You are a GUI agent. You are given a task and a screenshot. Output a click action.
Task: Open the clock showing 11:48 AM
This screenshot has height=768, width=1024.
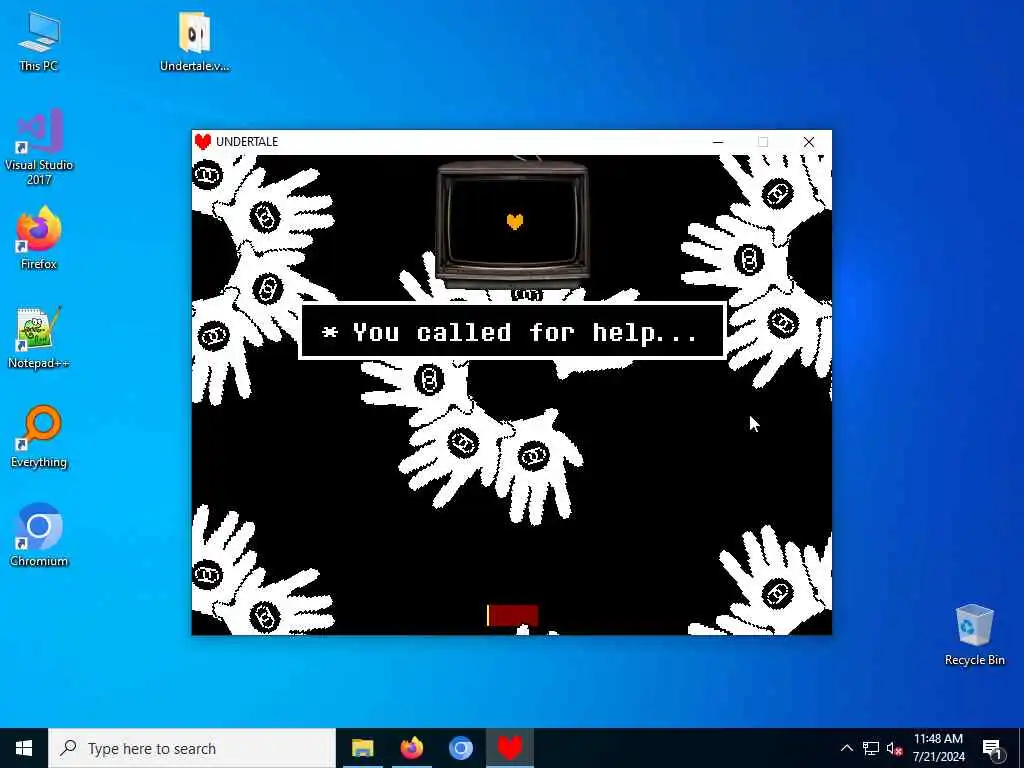pos(938,748)
